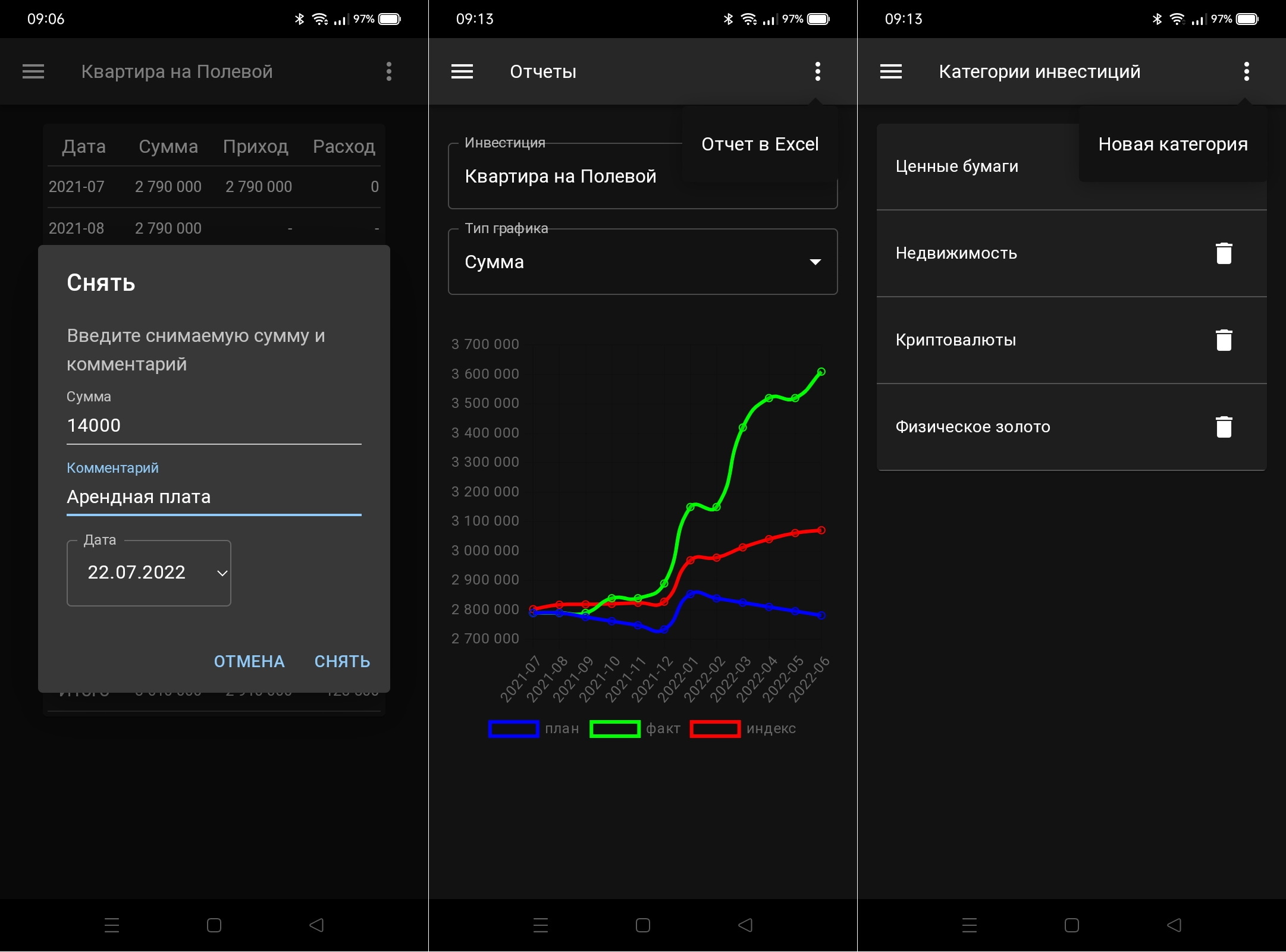This screenshot has height=952, width=1286.
Task: Choose Отчет в Excel menu item
Action: (x=760, y=144)
